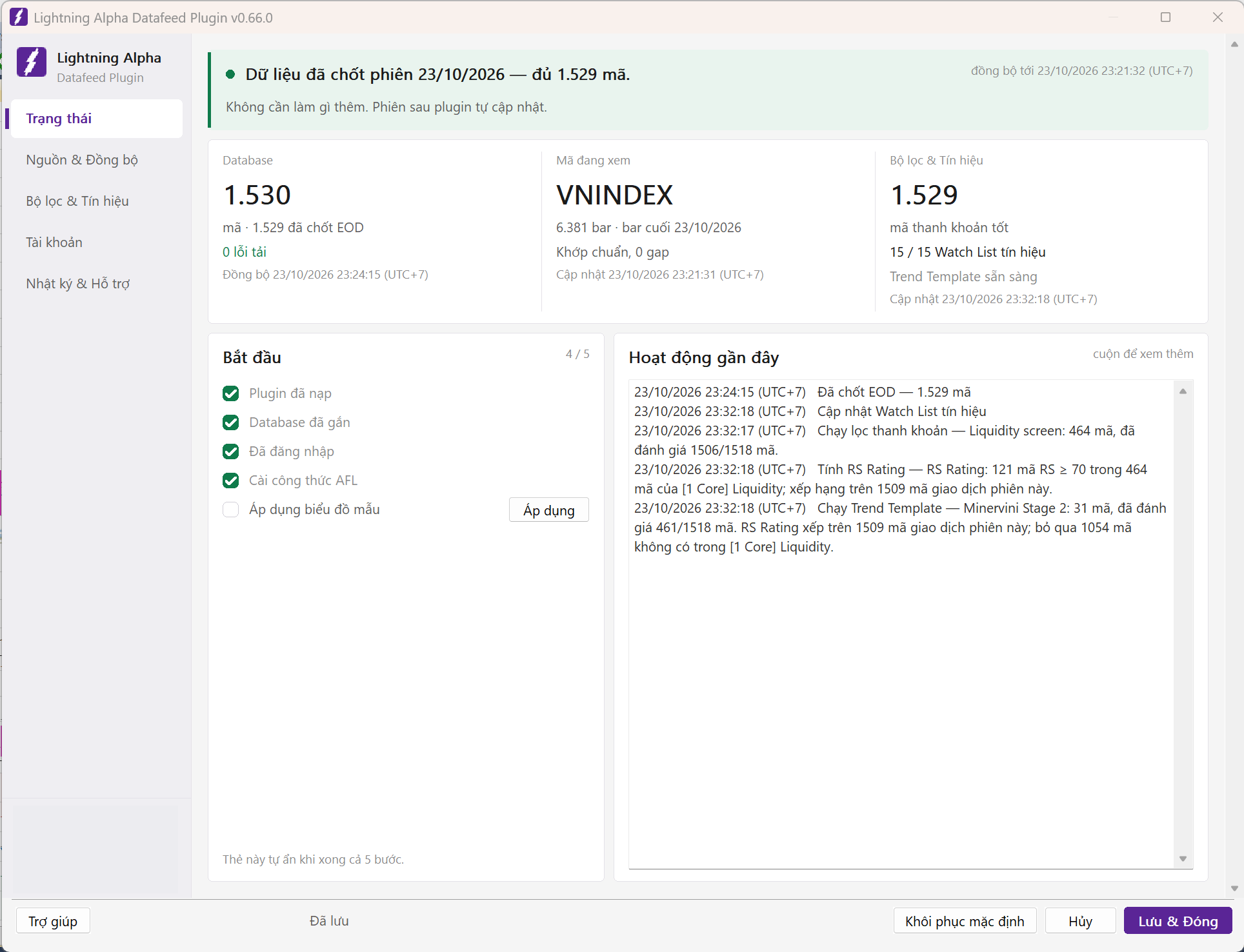This screenshot has height=952, width=1244.
Task: Click the Database count 1.530
Action: 257,195
